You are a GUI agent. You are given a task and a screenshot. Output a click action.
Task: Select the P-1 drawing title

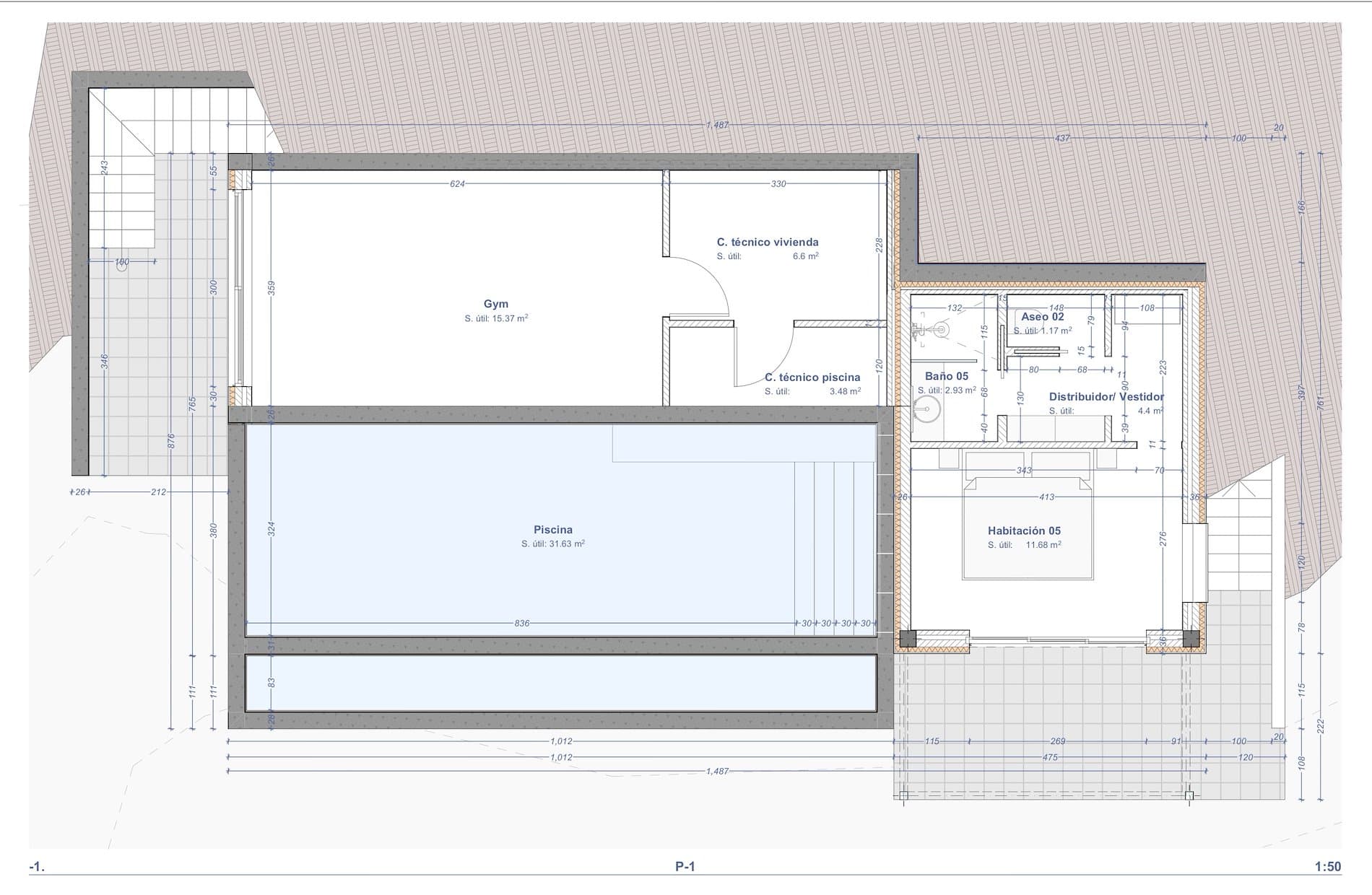[685, 867]
